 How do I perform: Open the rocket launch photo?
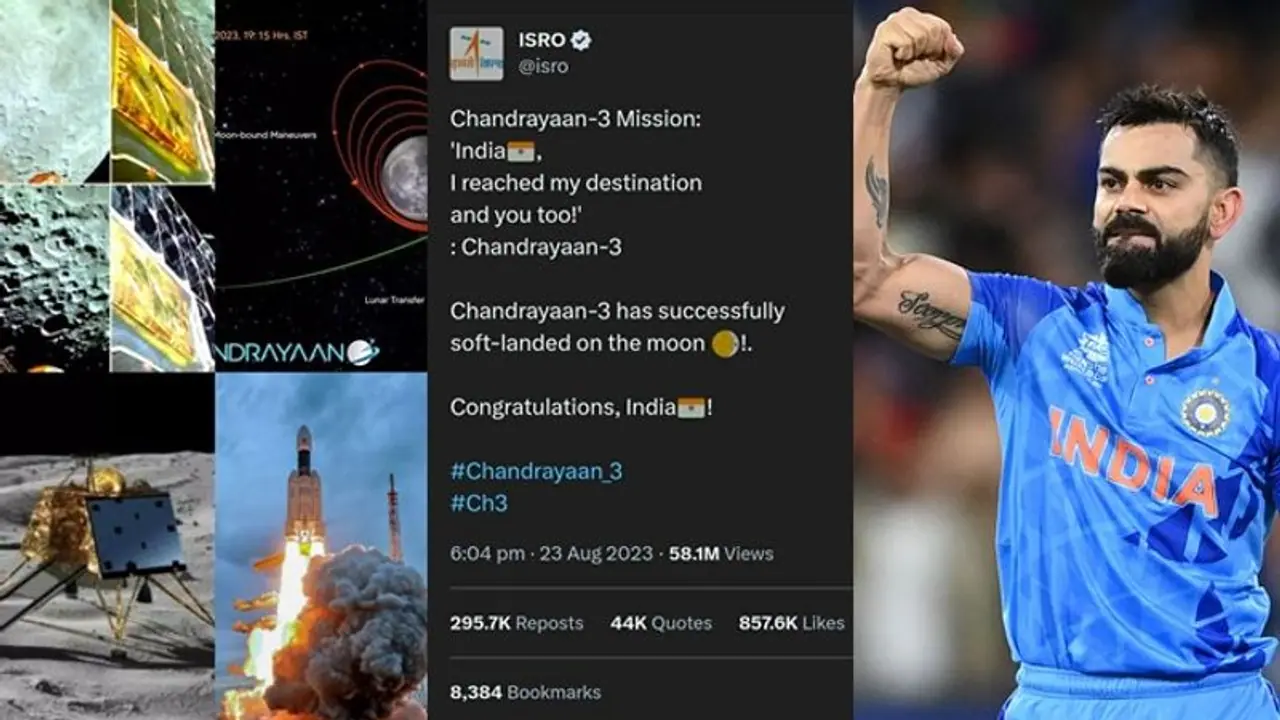(x=321, y=546)
